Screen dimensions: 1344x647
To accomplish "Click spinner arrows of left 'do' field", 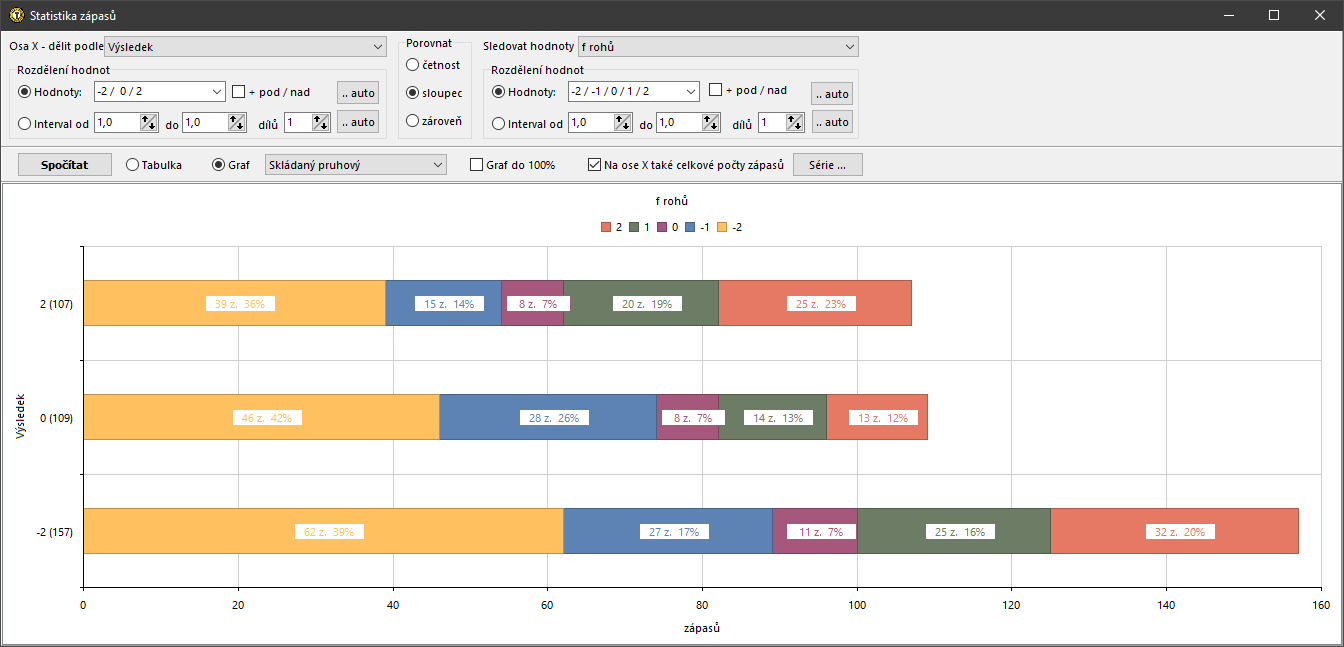I will point(237,122).
